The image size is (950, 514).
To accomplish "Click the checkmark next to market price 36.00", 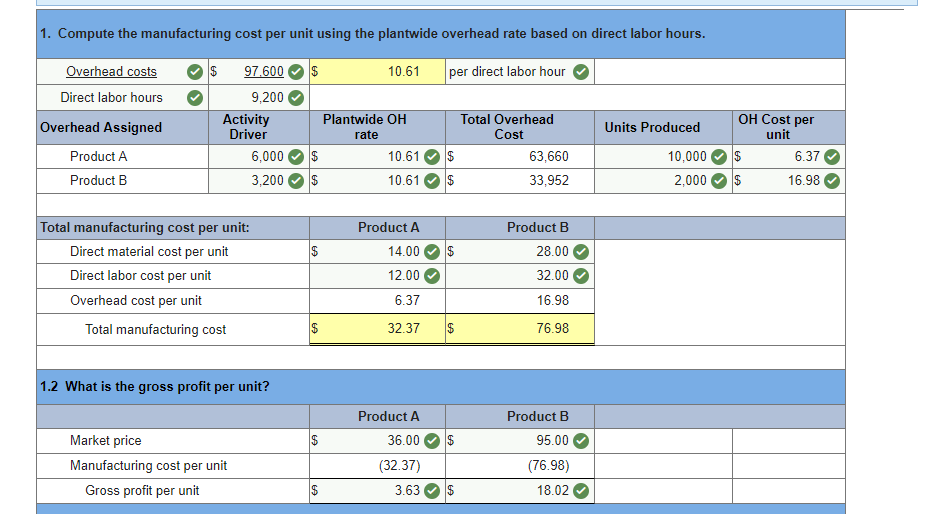I will (x=432, y=441).
